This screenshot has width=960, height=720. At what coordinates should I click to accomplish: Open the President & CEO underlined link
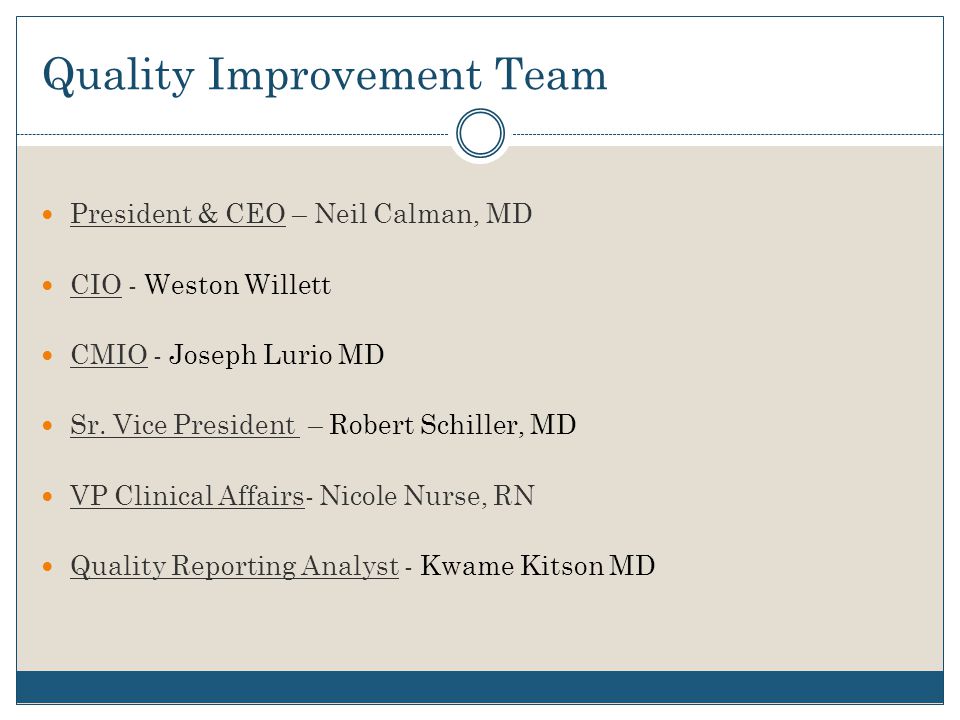(178, 214)
